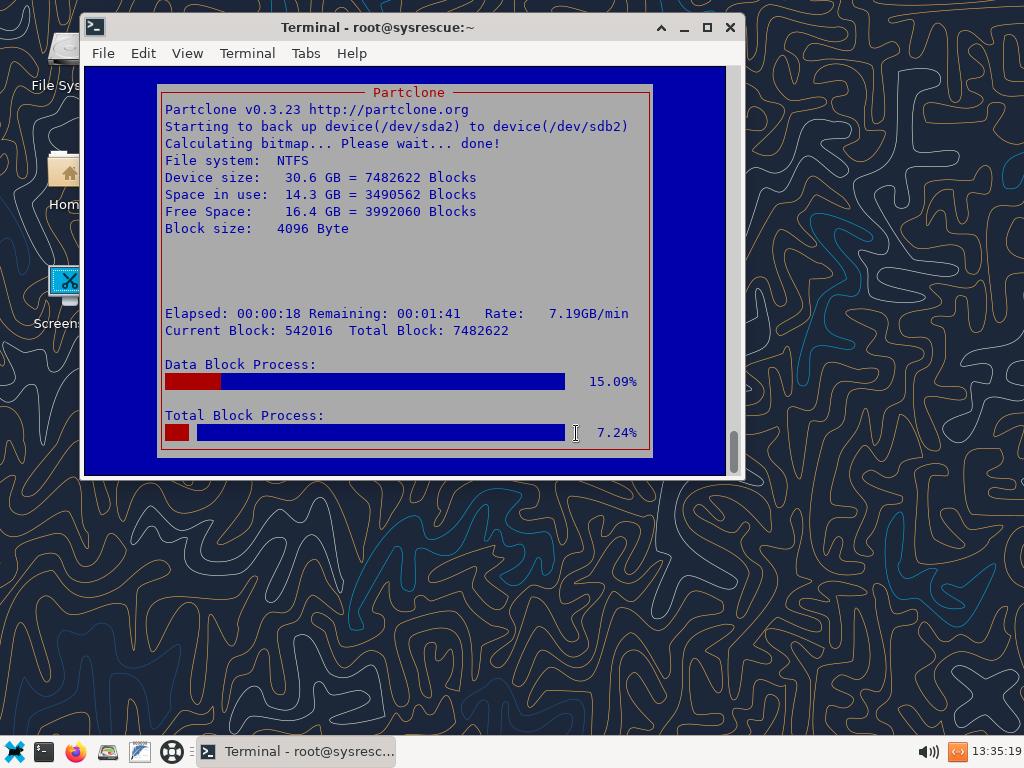
Task: Click the lifebuoy help icon in the panel
Action: click(x=172, y=752)
